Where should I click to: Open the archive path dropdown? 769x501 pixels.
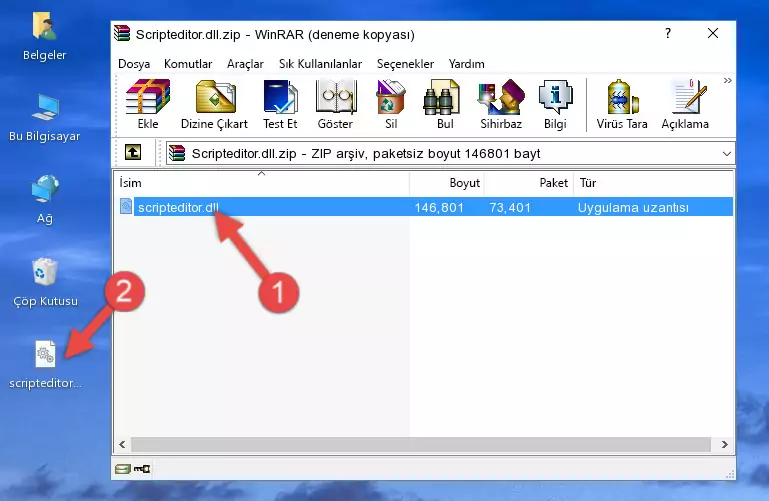click(726, 153)
